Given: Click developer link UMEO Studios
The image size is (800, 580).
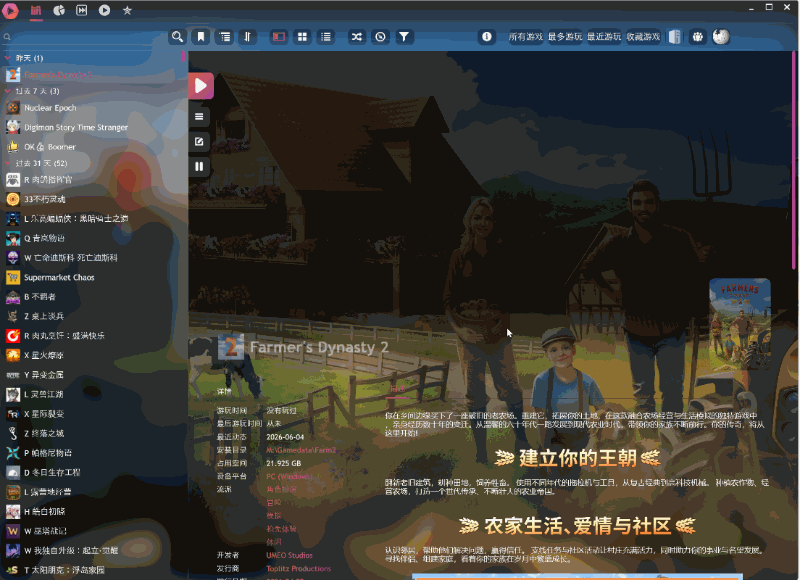Looking at the screenshot, I should click(289, 555).
